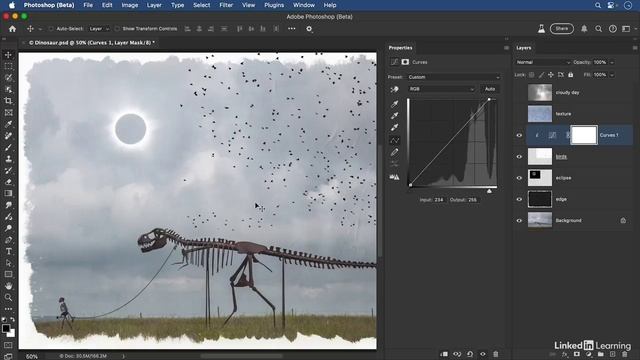
Task: Show the cloudy day layer
Action: tap(519, 93)
